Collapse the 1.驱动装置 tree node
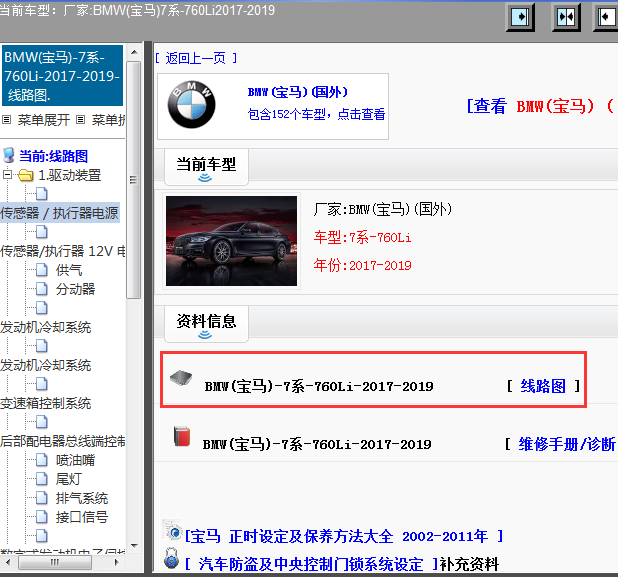The width and height of the screenshot is (618, 577). tap(7, 175)
